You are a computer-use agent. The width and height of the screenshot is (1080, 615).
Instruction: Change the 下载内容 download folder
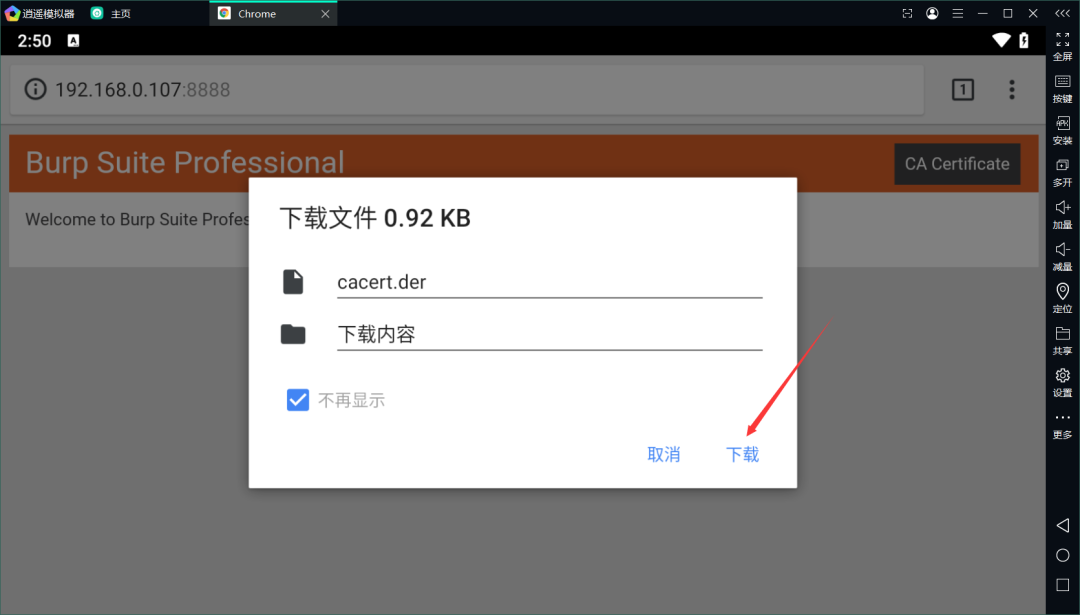point(549,335)
